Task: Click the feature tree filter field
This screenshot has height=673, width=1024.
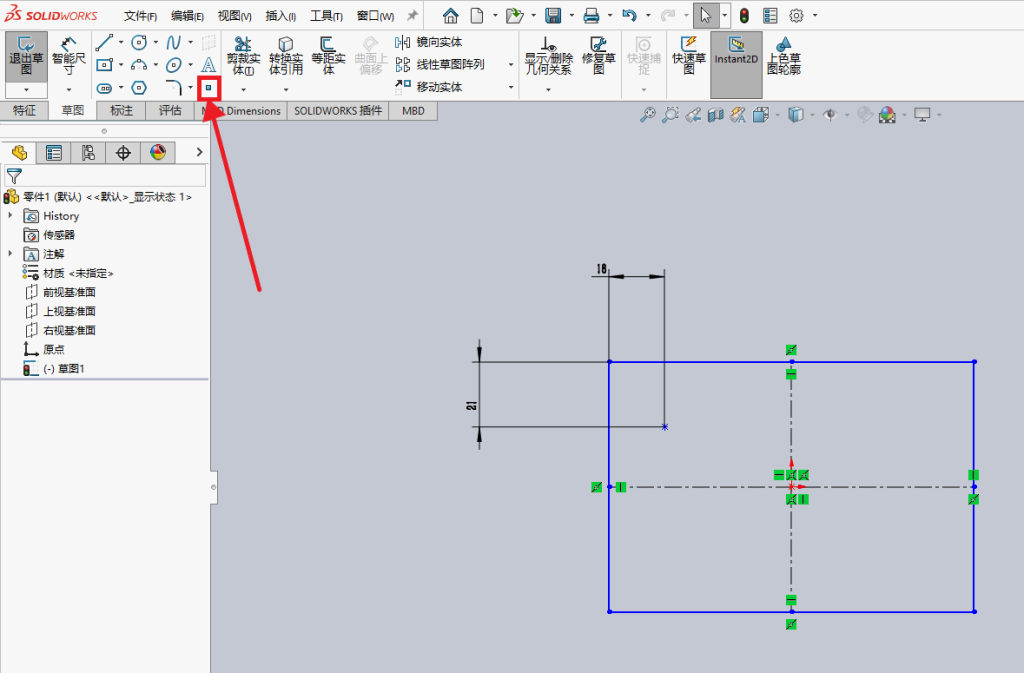Action: pyautogui.click(x=104, y=176)
